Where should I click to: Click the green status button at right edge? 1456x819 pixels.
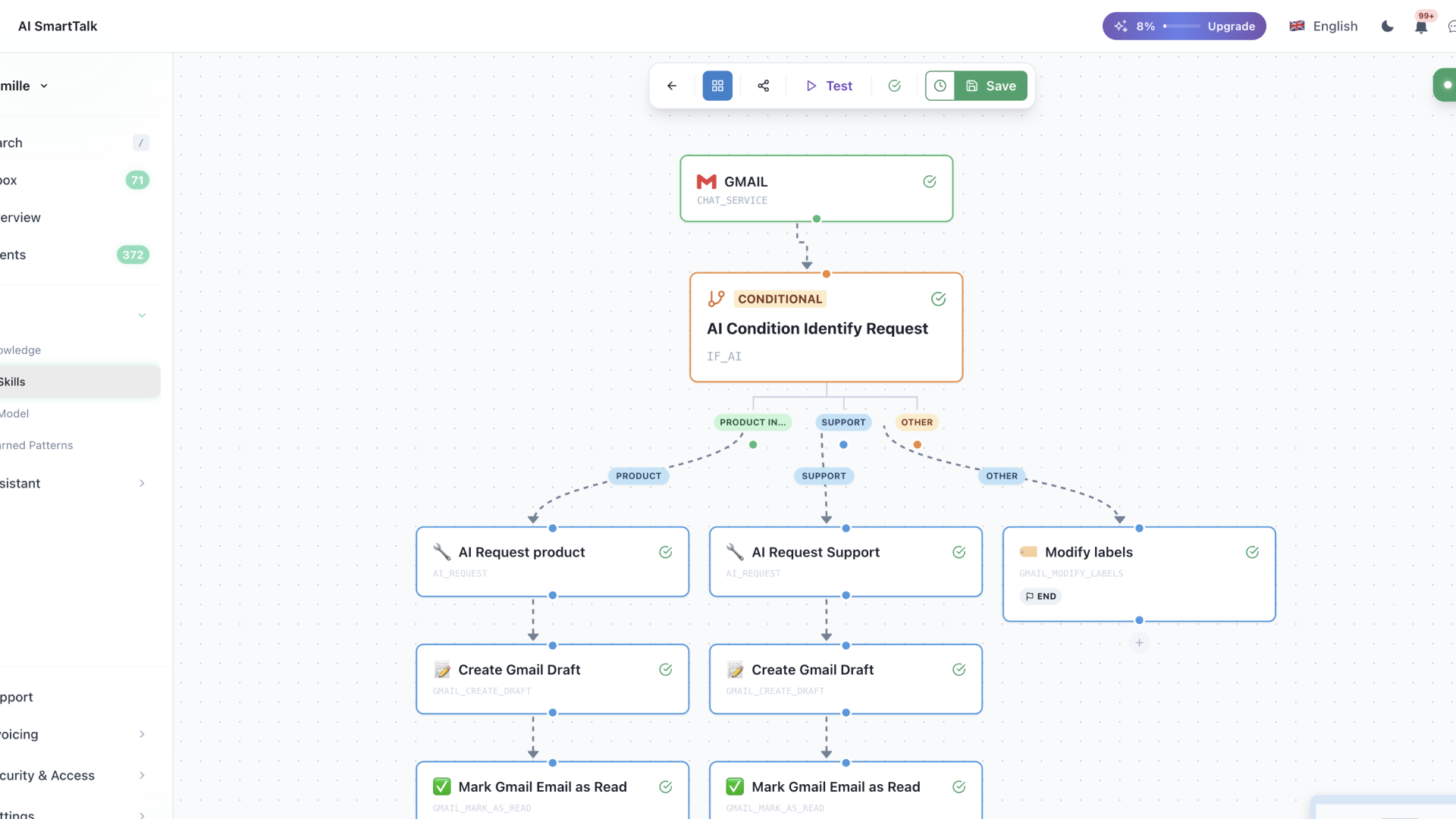1445,85
